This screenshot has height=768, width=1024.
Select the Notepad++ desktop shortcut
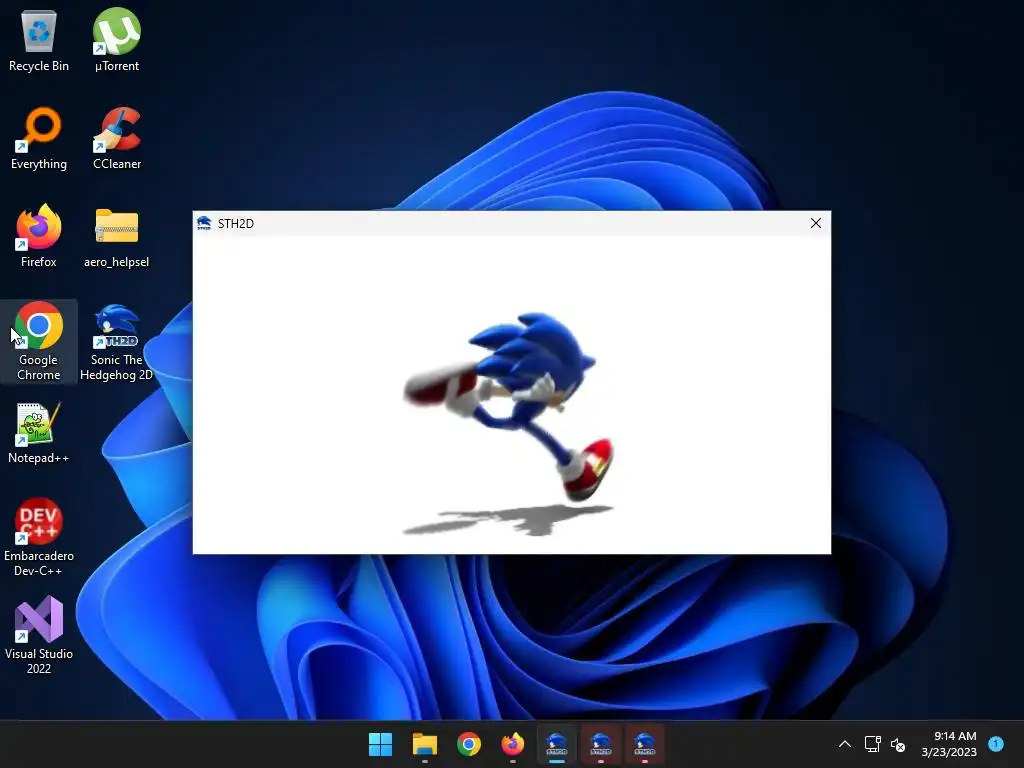[x=39, y=432]
